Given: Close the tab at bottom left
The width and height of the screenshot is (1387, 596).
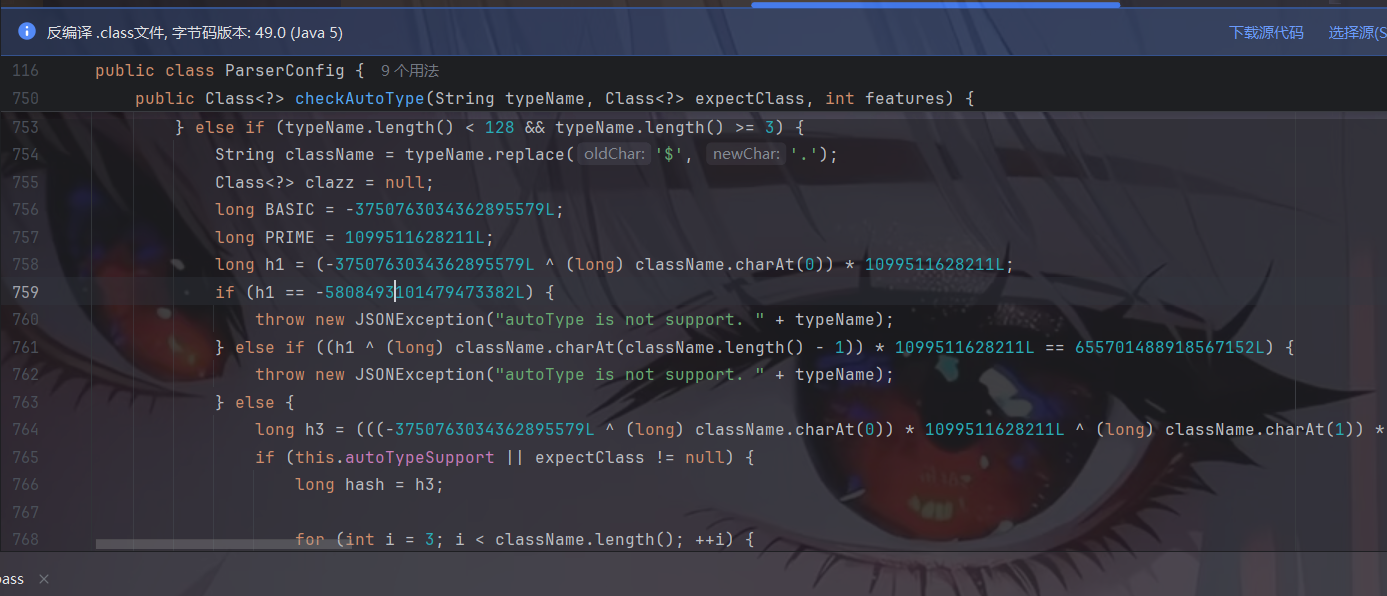Looking at the screenshot, I should (44, 579).
